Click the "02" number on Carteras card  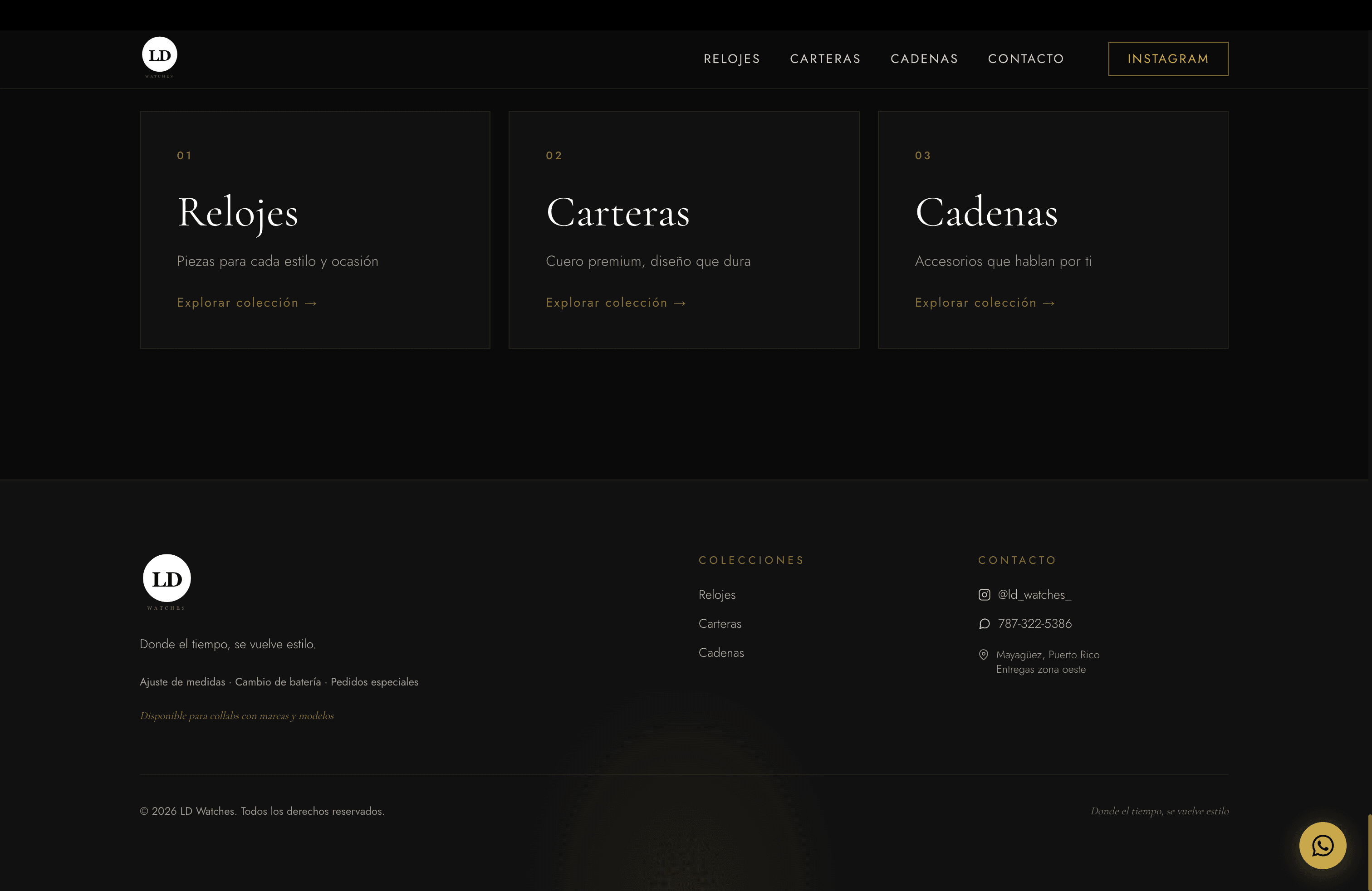(554, 156)
